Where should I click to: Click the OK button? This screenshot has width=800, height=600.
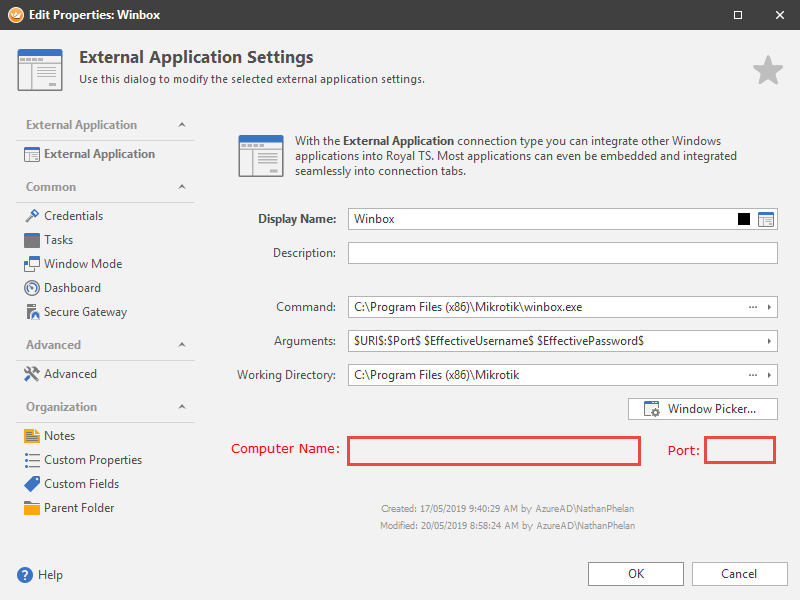coord(635,574)
